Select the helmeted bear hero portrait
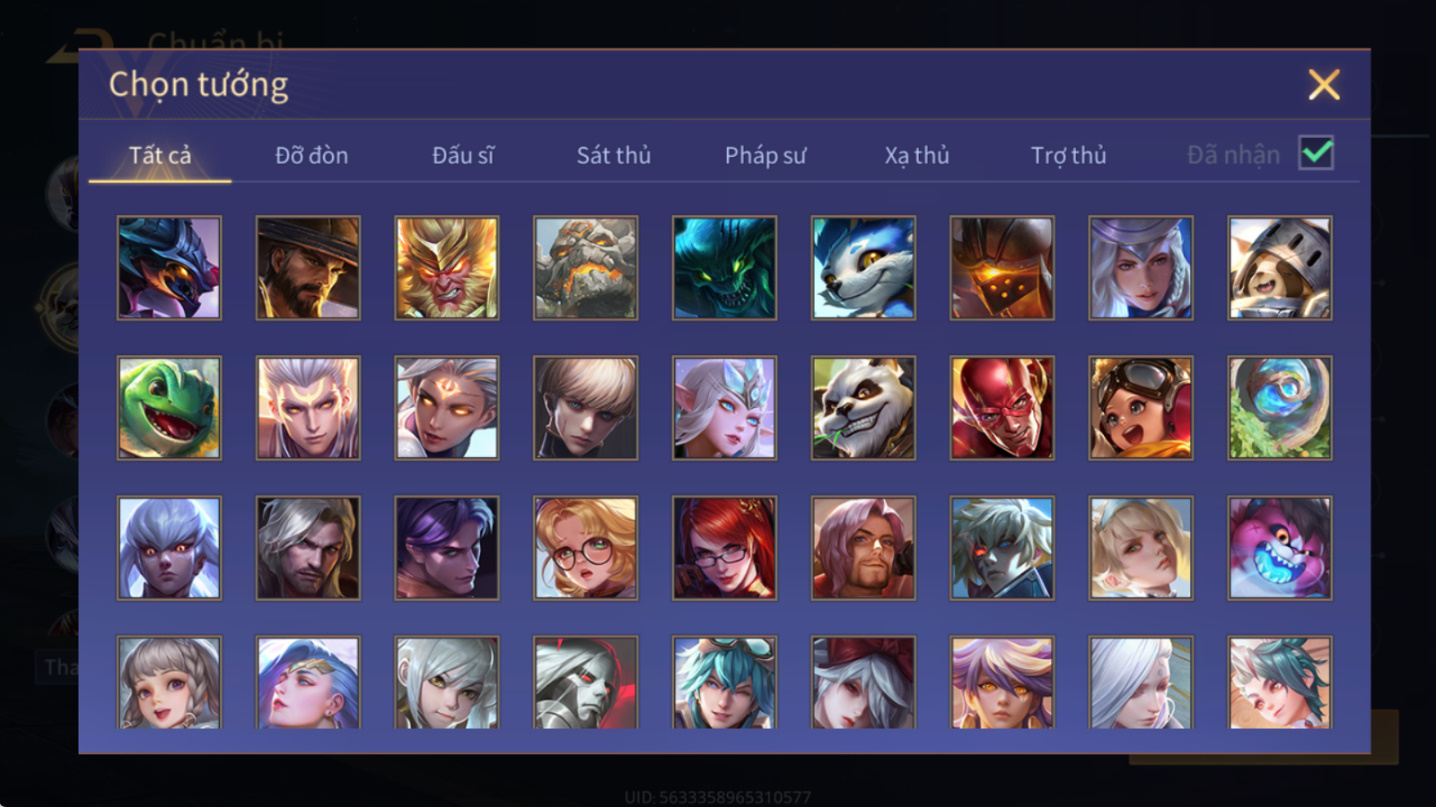Viewport: 1436px width, 807px height. tap(1280, 268)
